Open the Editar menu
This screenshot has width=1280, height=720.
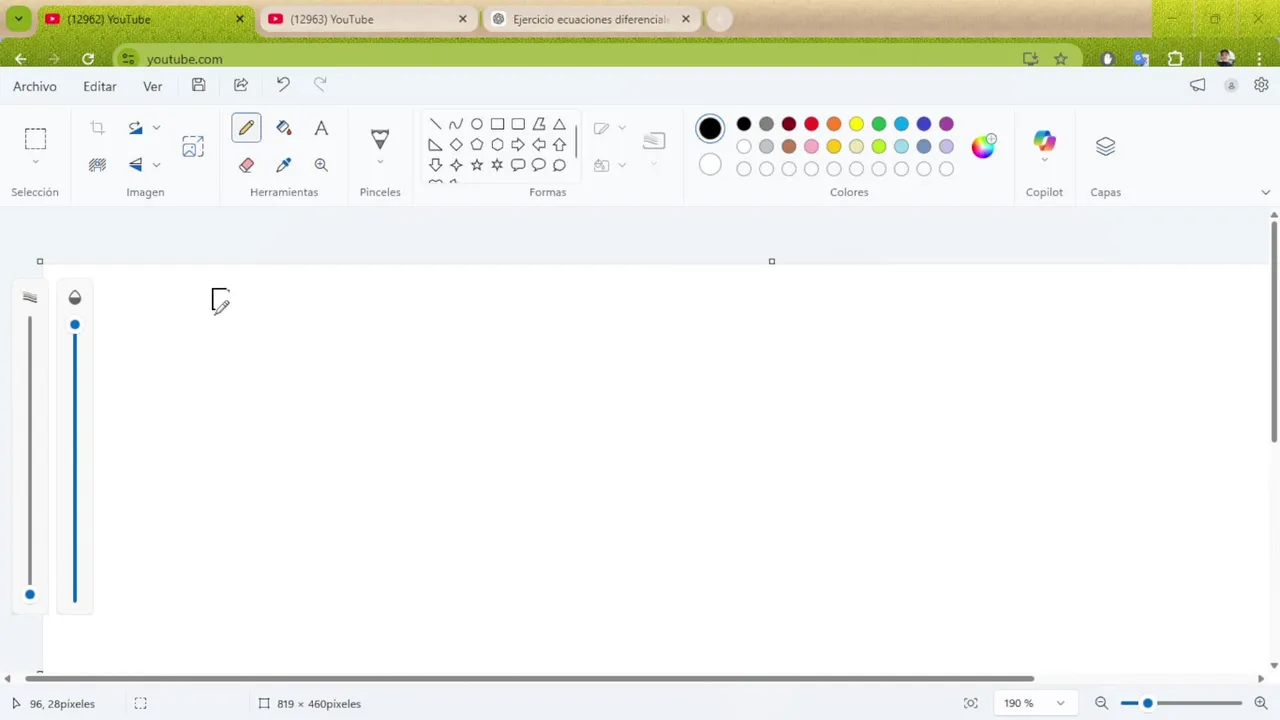point(100,87)
